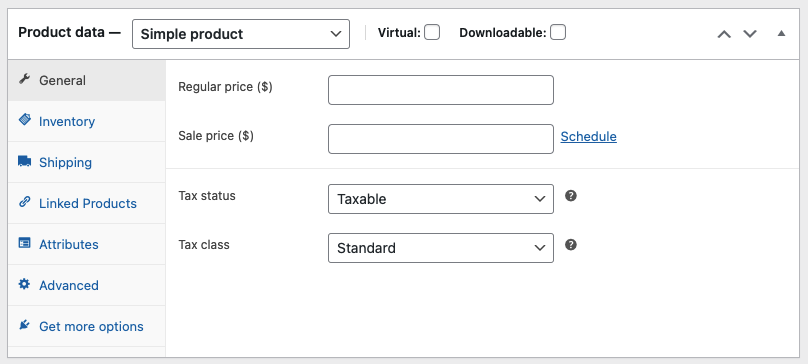
Task: Open the Simple product type dropdown
Action: [241, 34]
